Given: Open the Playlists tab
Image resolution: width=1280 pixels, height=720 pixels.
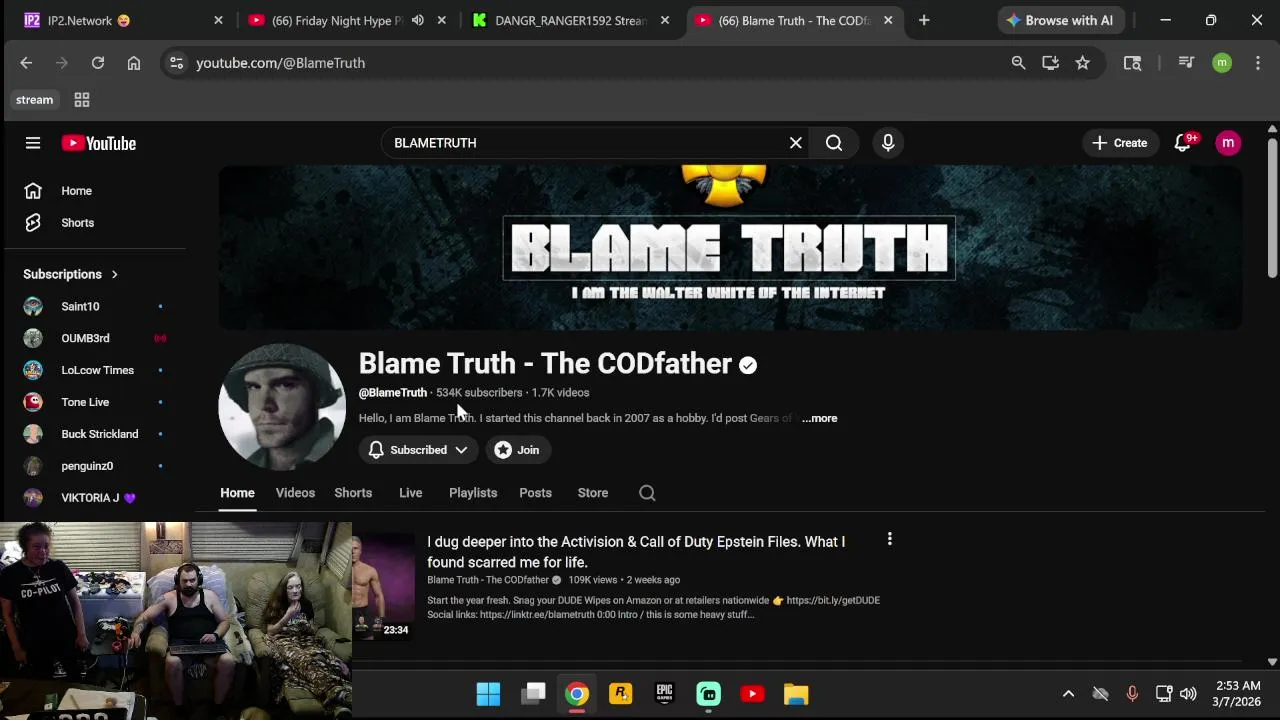Looking at the screenshot, I should coord(473,493).
